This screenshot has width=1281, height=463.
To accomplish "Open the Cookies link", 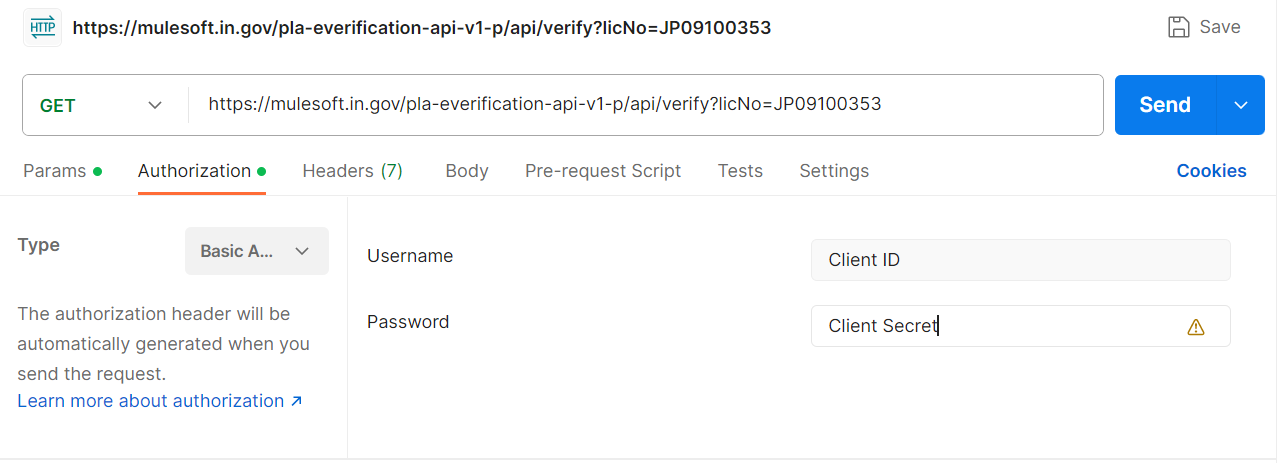I will [1211, 171].
